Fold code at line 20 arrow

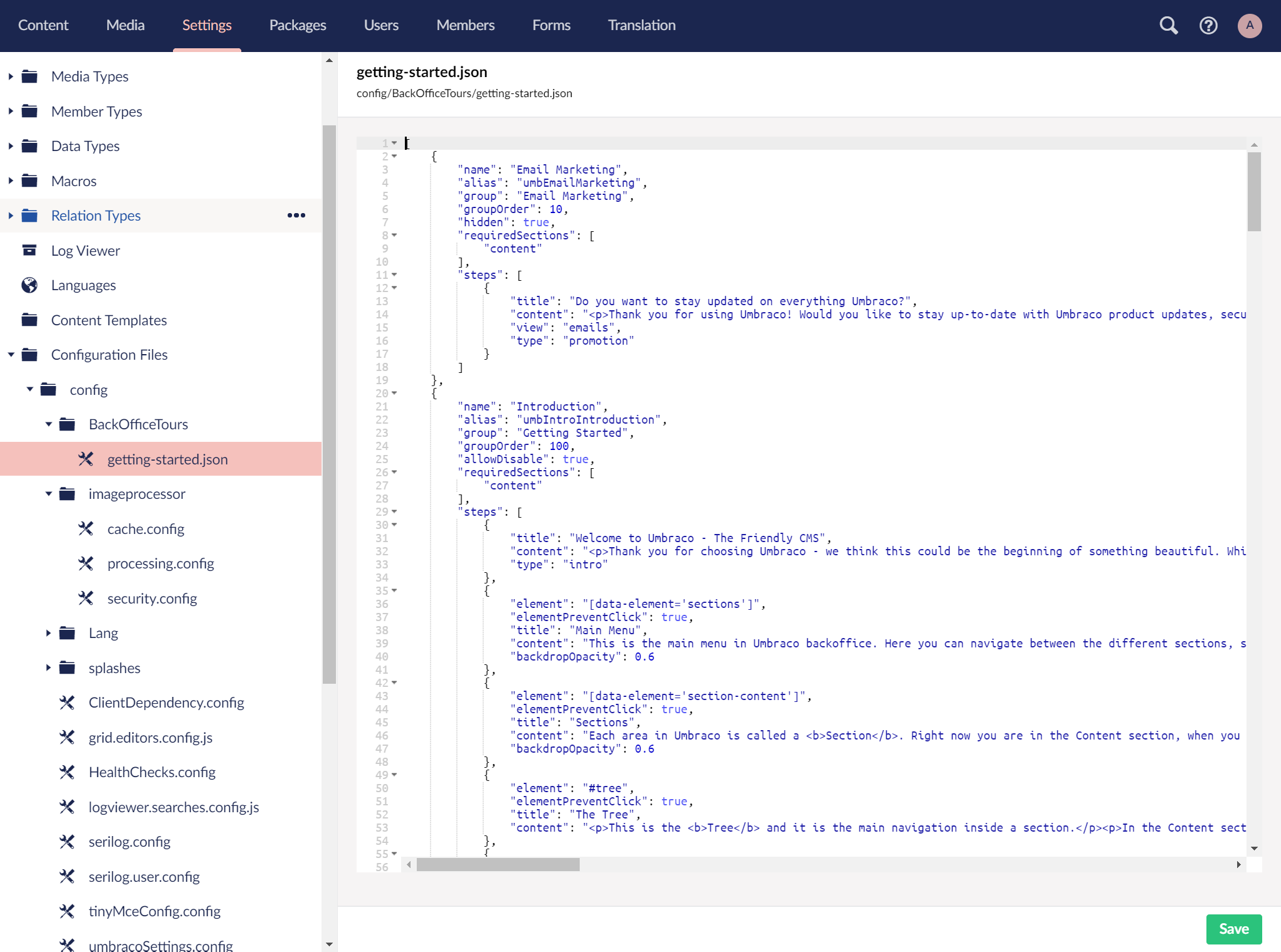click(x=394, y=394)
